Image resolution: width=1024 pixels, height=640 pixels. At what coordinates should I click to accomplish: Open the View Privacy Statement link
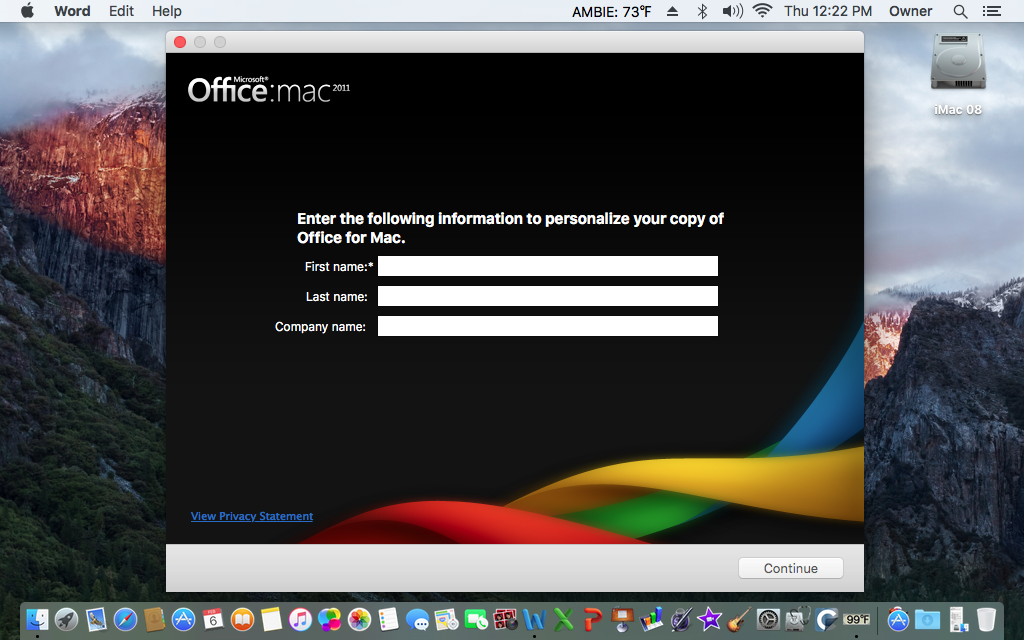pos(251,516)
